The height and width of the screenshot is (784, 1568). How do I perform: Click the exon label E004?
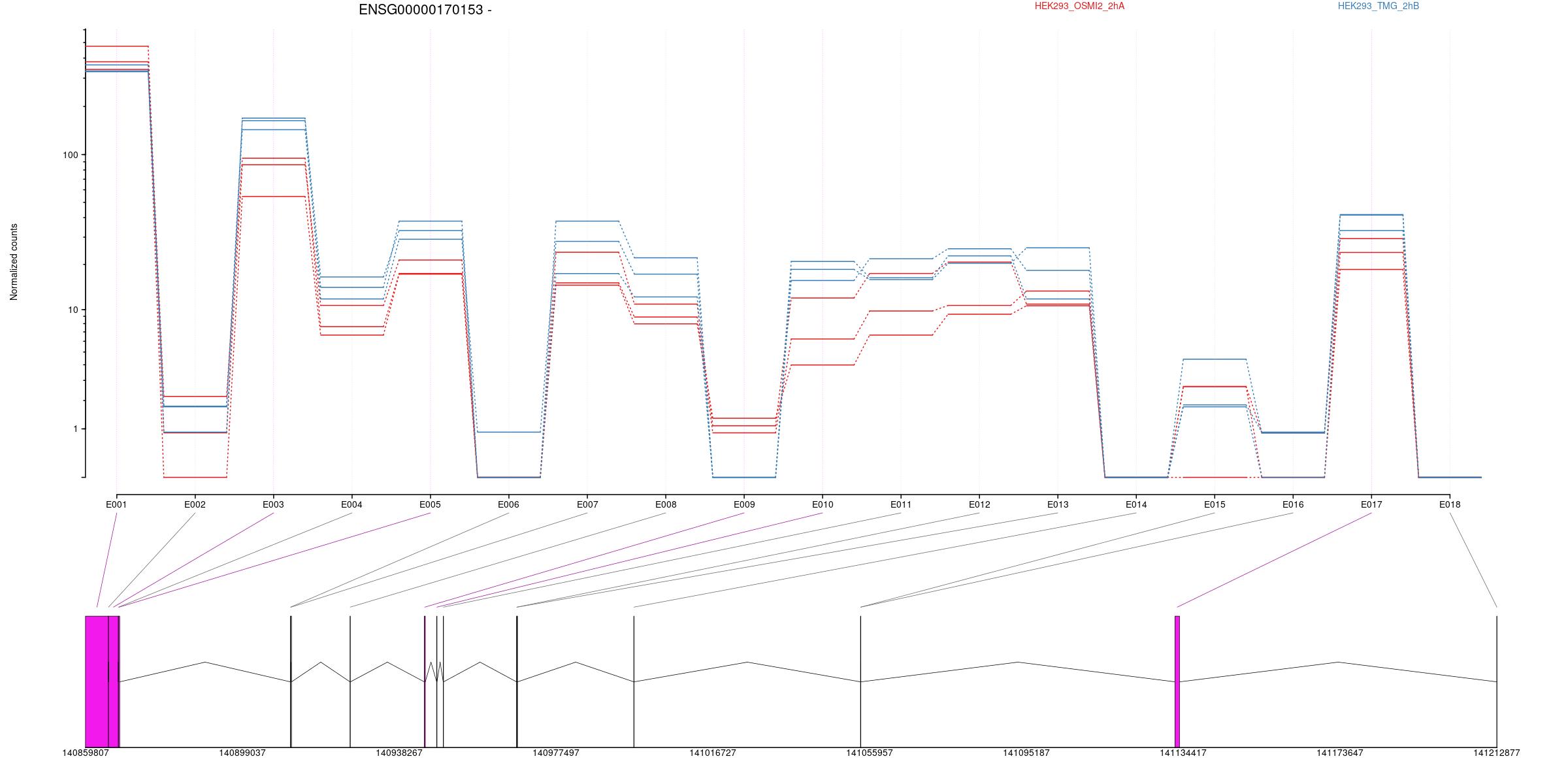point(351,504)
